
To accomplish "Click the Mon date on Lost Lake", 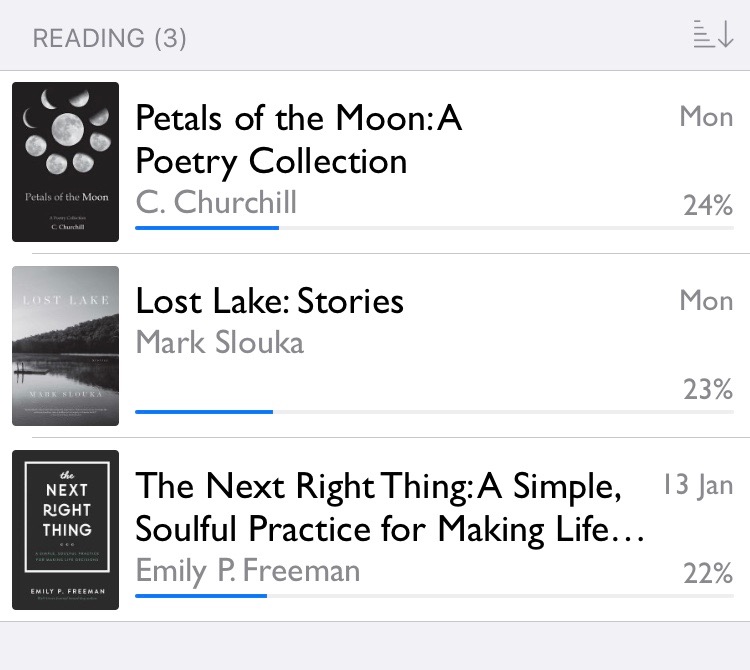I will (706, 300).
